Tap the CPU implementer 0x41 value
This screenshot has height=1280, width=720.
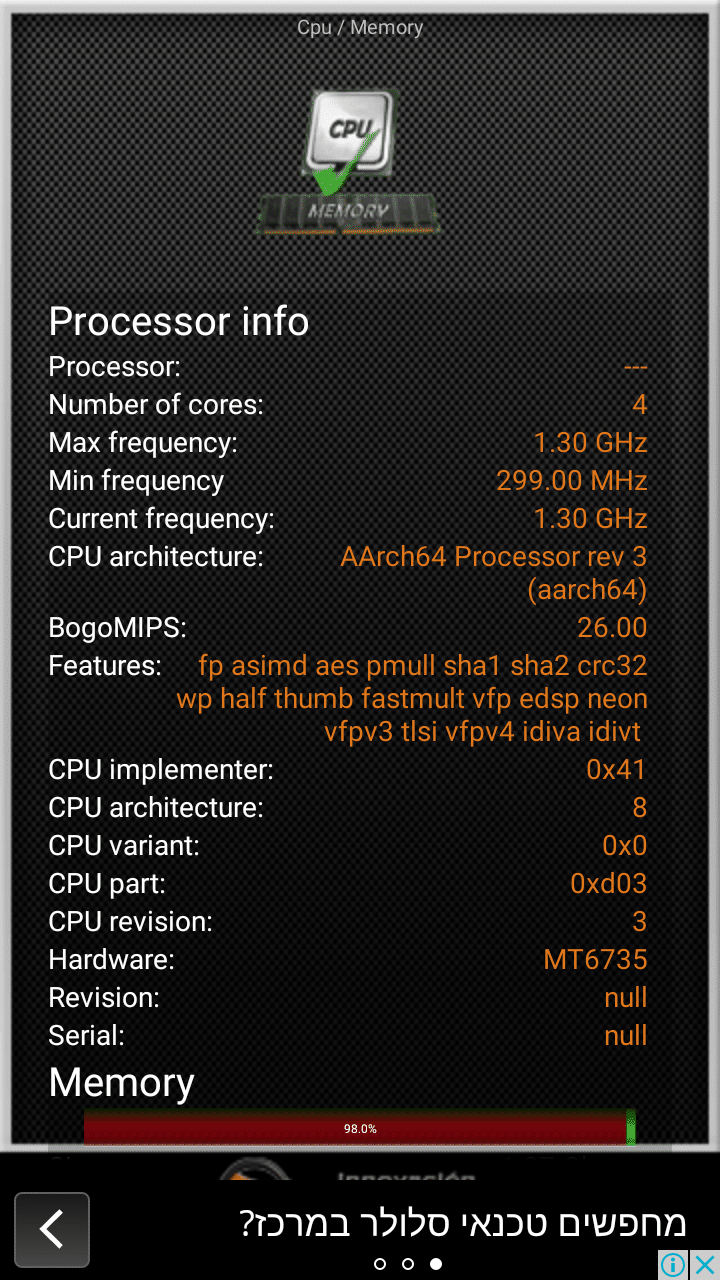(x=616, y=770)
